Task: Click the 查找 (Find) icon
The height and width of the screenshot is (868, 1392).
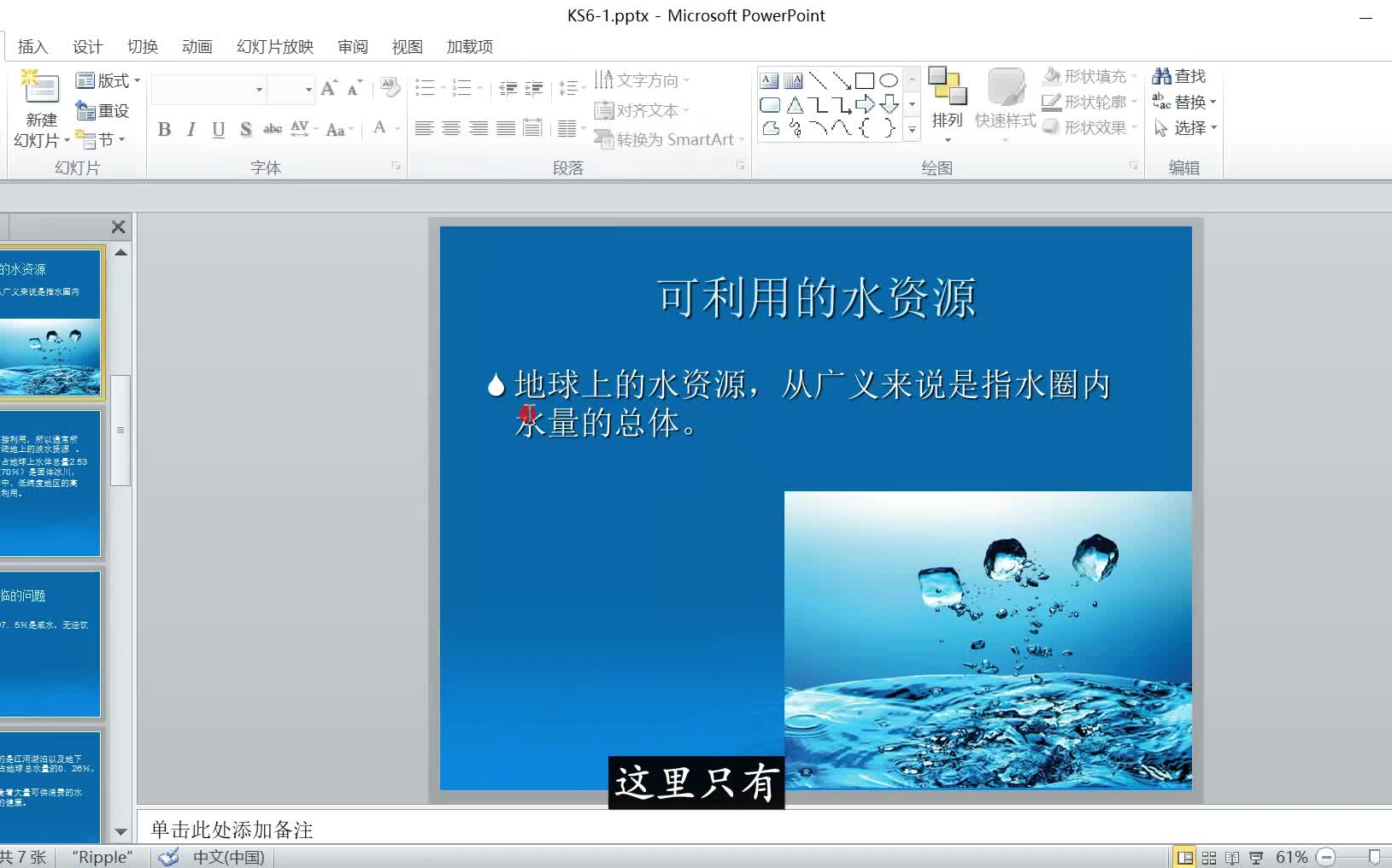Action: (x=1179, y=76)
